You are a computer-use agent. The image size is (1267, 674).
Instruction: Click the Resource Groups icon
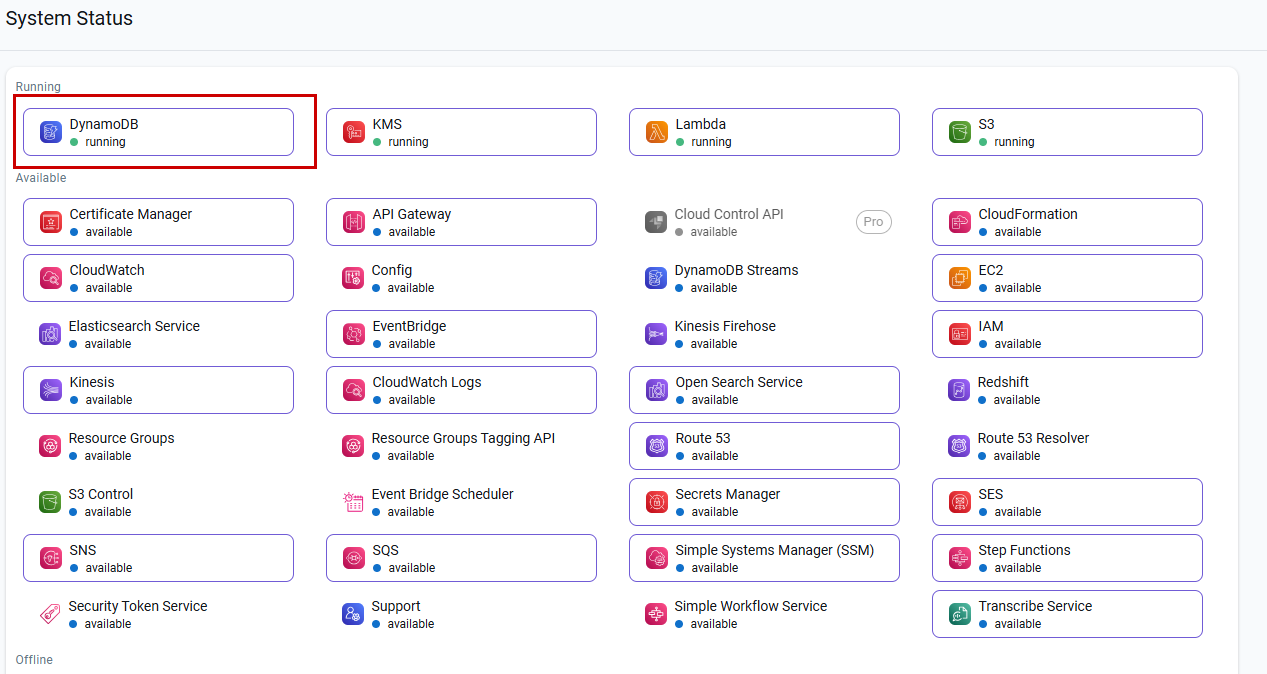(50, 446)
